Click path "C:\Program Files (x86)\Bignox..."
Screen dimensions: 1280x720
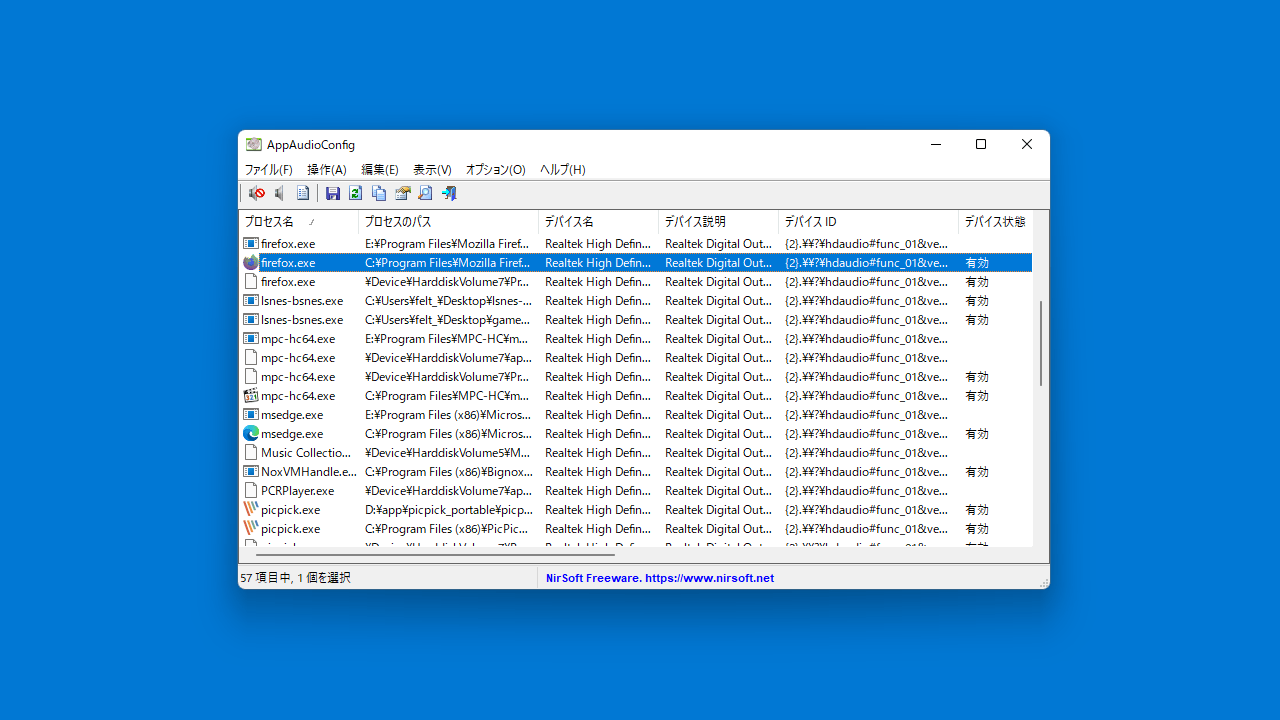pos(449,471)
